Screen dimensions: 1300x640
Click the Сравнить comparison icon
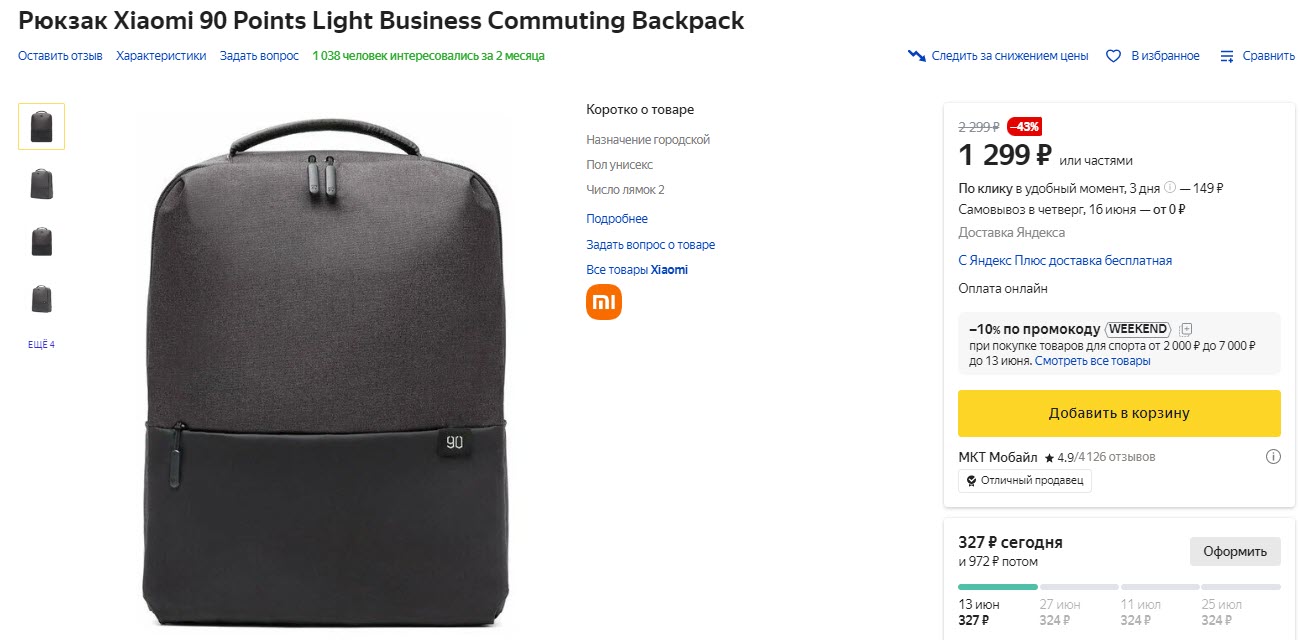point(1226,56)
